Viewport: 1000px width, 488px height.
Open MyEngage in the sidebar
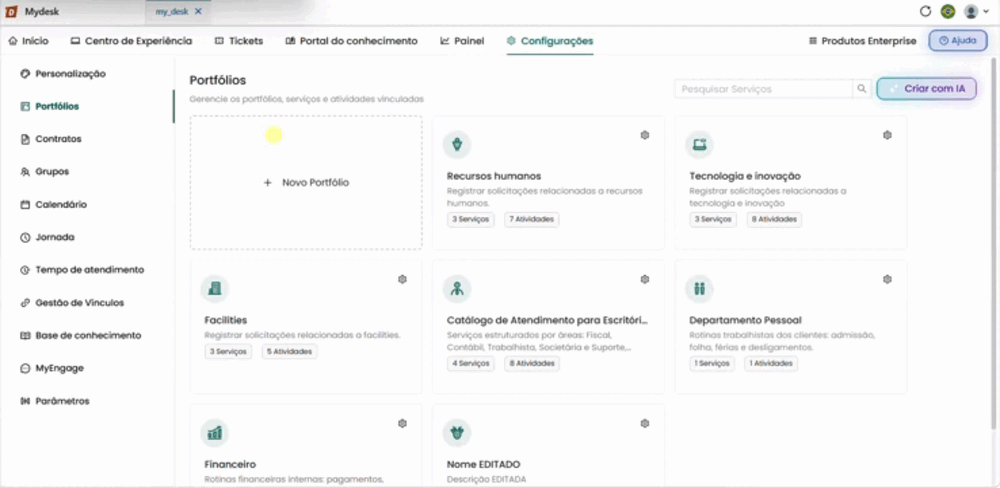52,368
